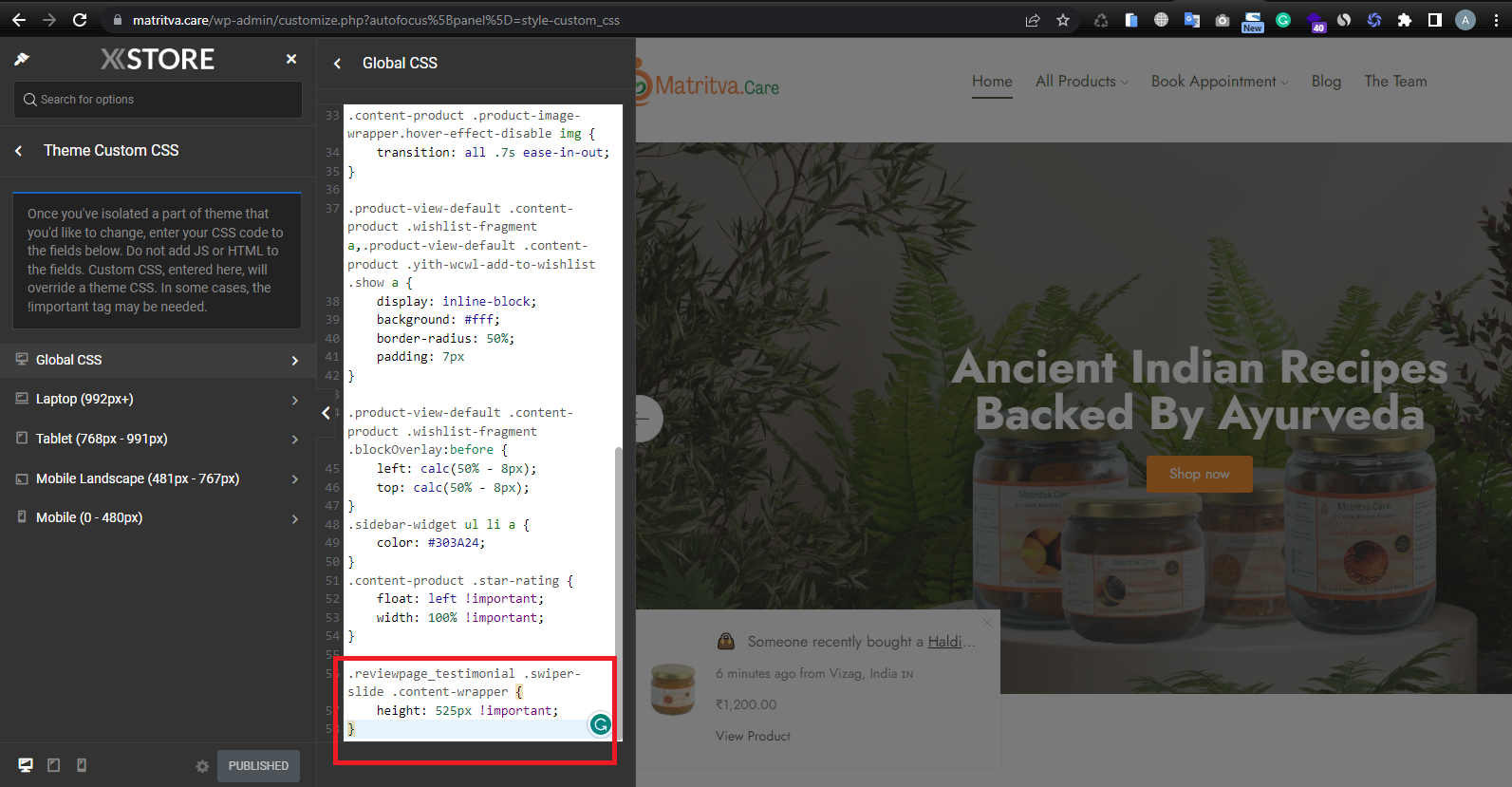This screenshot has height=787, width=1512.
Task: Click the Shop now button
Action: click(1199, 474)
